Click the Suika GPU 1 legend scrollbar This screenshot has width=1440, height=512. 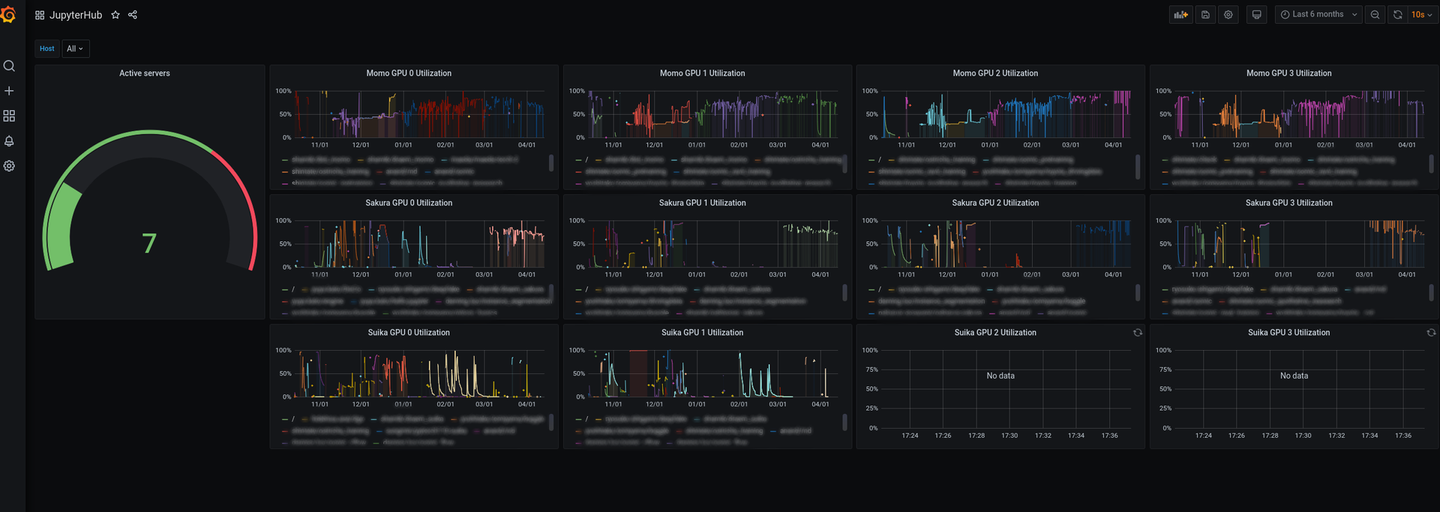coord(845,422)
